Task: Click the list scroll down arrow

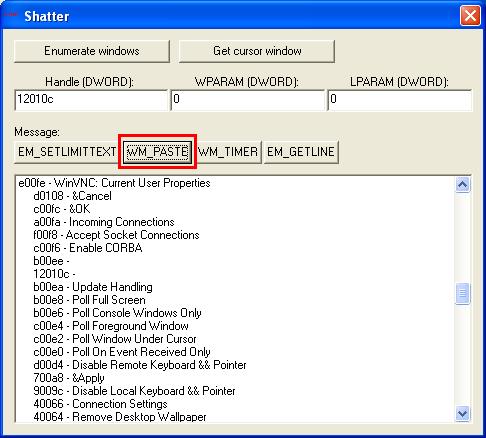Action: [x=463, y=414]
